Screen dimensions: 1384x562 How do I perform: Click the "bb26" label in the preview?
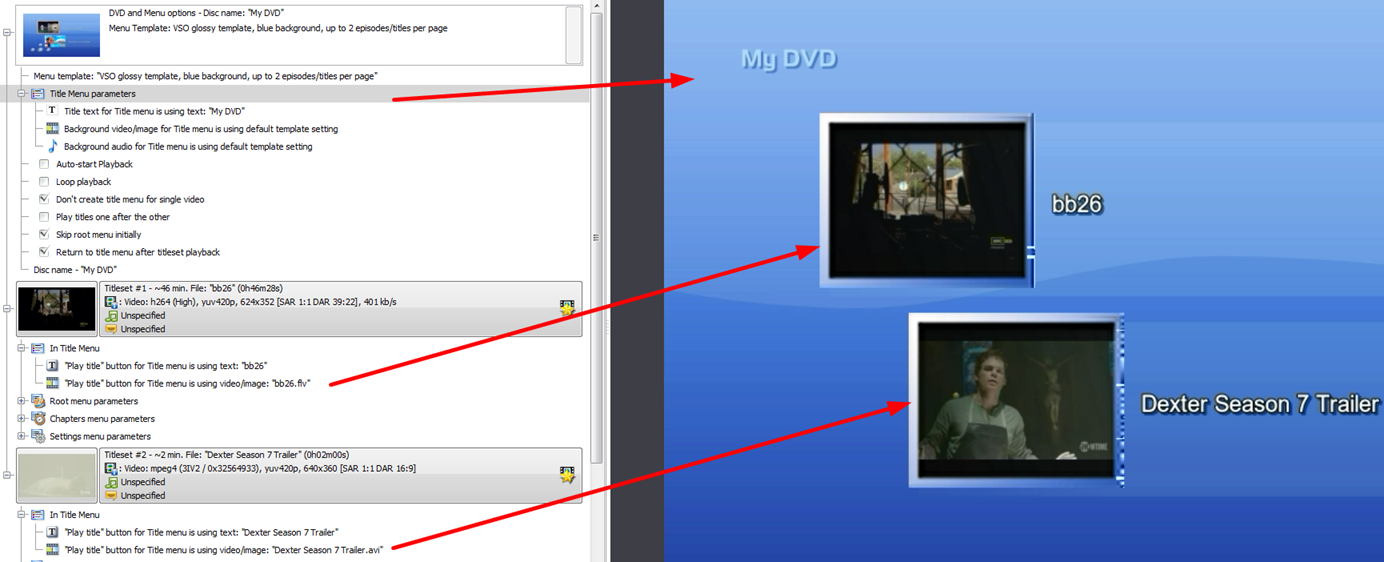pyautogui.click(x=1077, y=204)
